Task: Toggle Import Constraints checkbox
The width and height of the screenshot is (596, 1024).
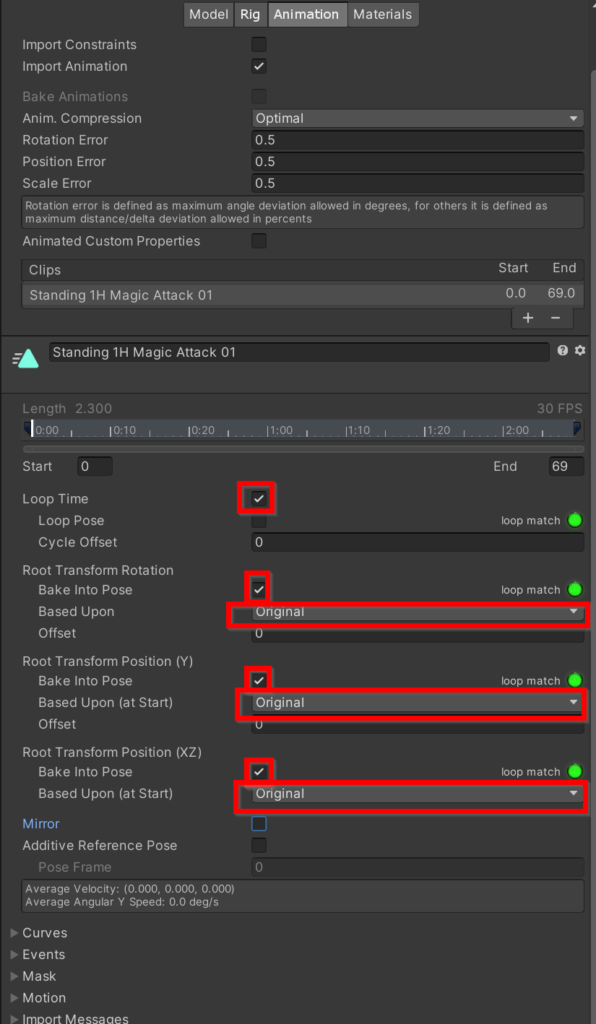Action: pos(259,44)
